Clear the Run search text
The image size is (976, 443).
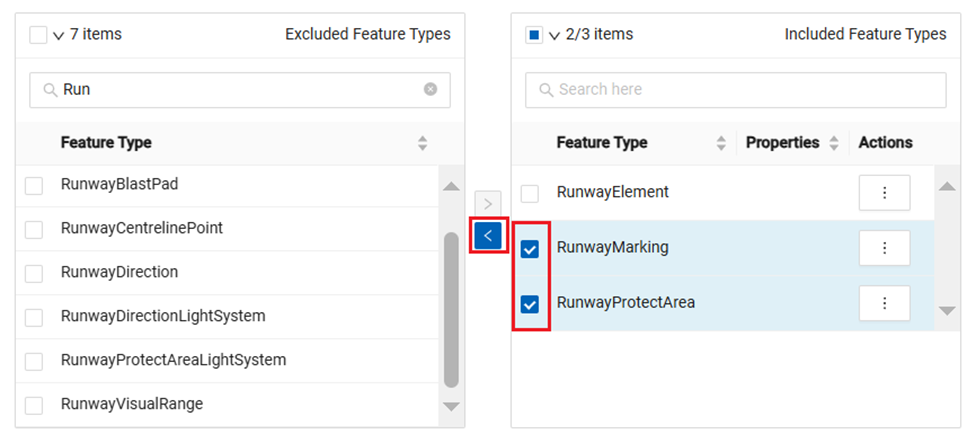coord(430,90)
